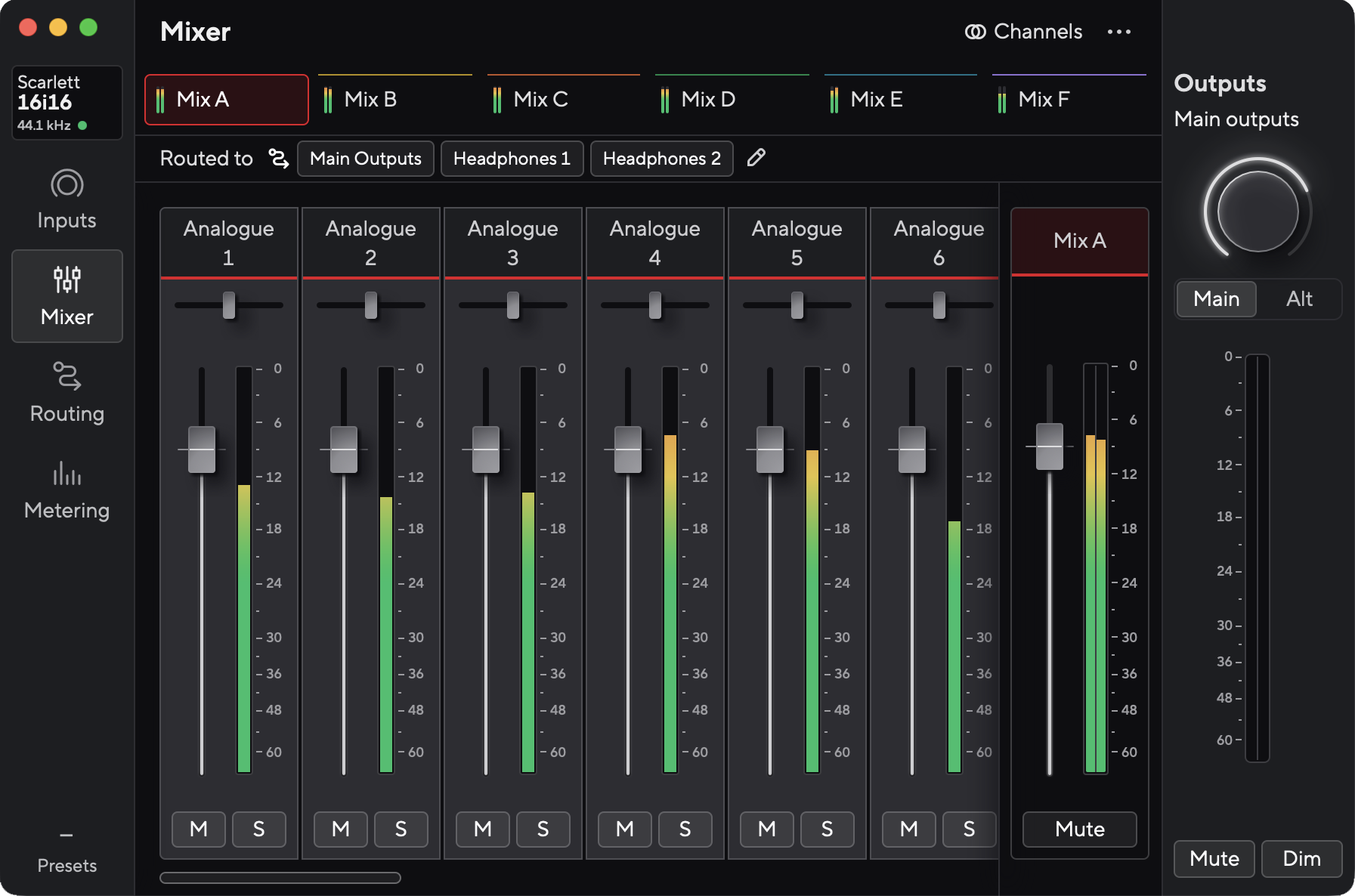This screenshot has width=1355, height=896.
Task: Select the Main output option
Action: [x=1217, y=299]
